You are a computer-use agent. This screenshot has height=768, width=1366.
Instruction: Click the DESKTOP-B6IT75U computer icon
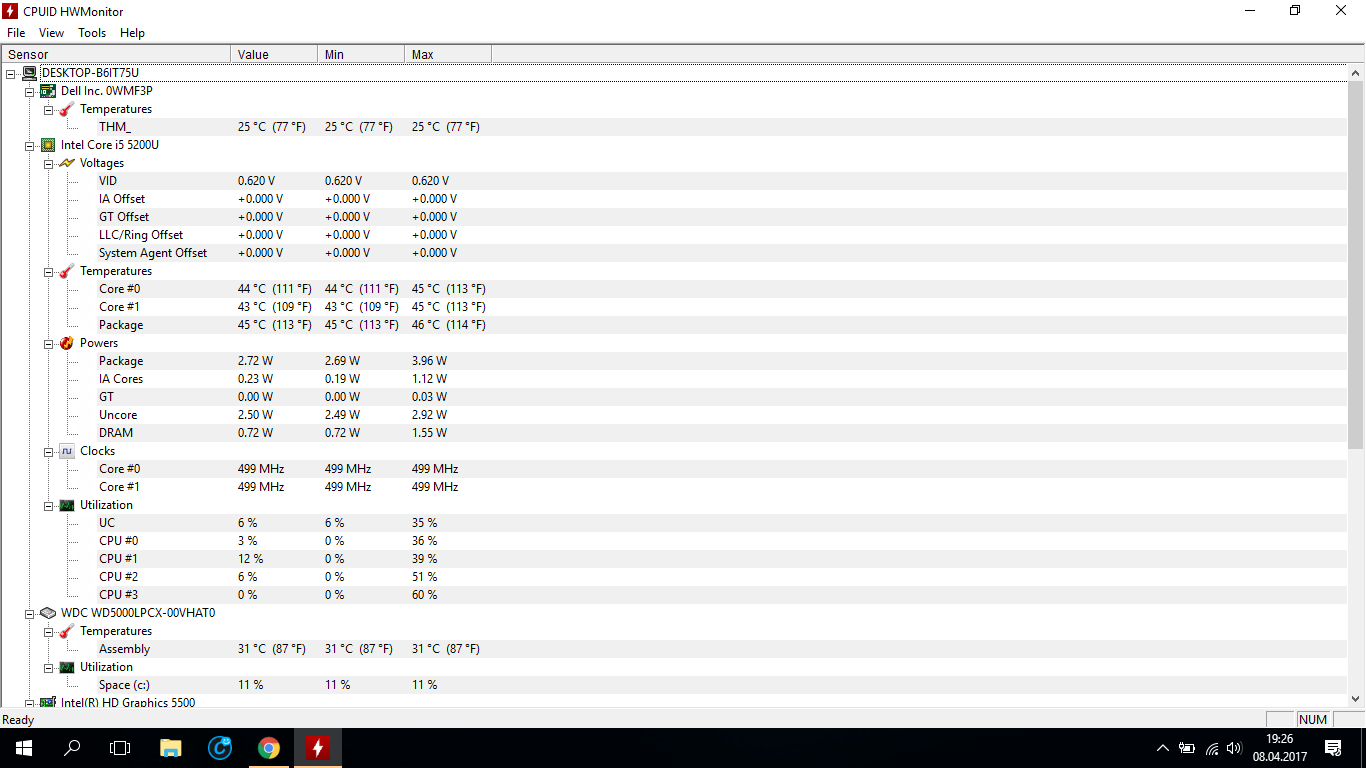[29, 73]
